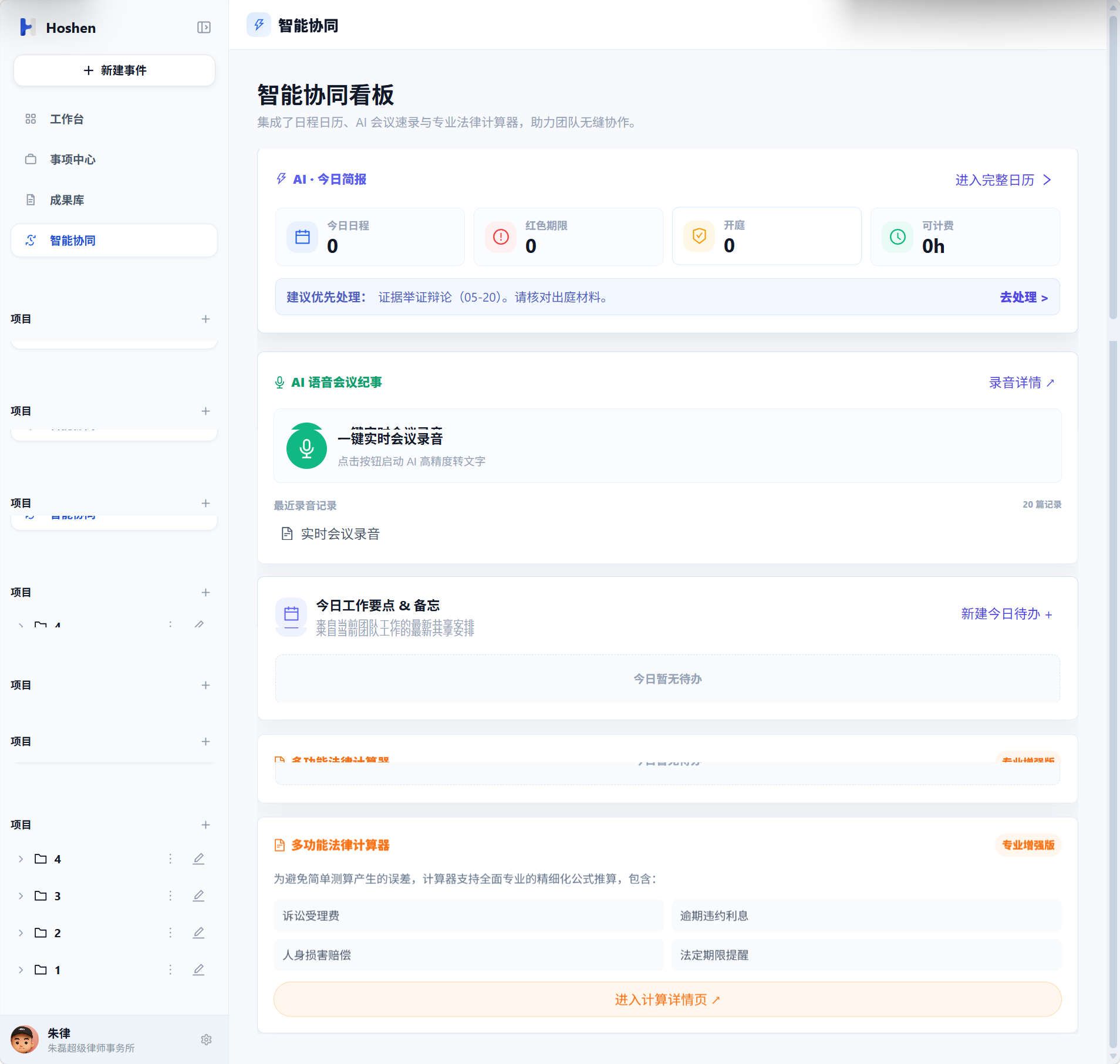
Task: Click the edit pencil icon for folder 1
Action: click(198, 970)
